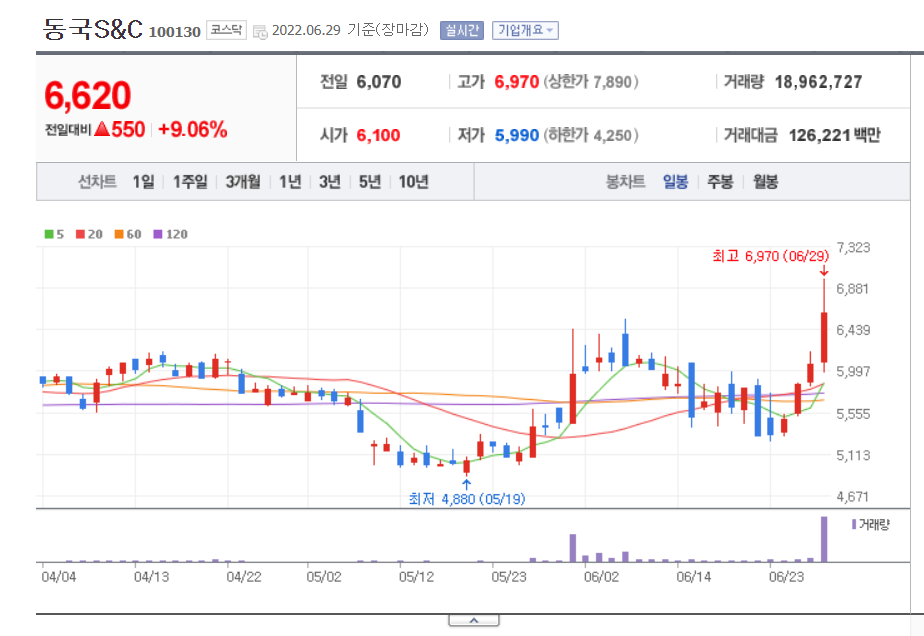Select the 5년 line chart tab
Viewport: 924px width, 636px height.
[x=370, y=182]
